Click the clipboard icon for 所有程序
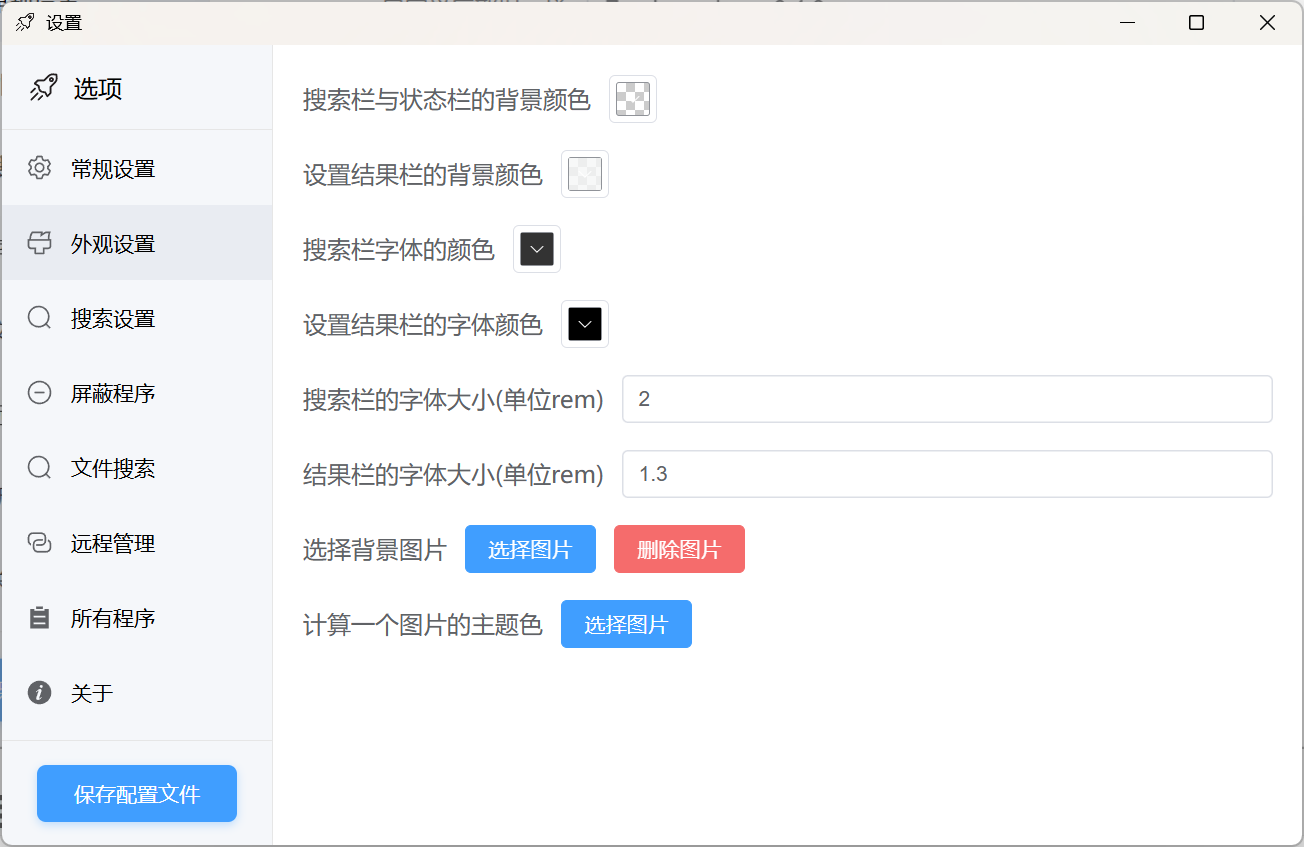Screen dimensions: 1304x847 pos(39,618)
